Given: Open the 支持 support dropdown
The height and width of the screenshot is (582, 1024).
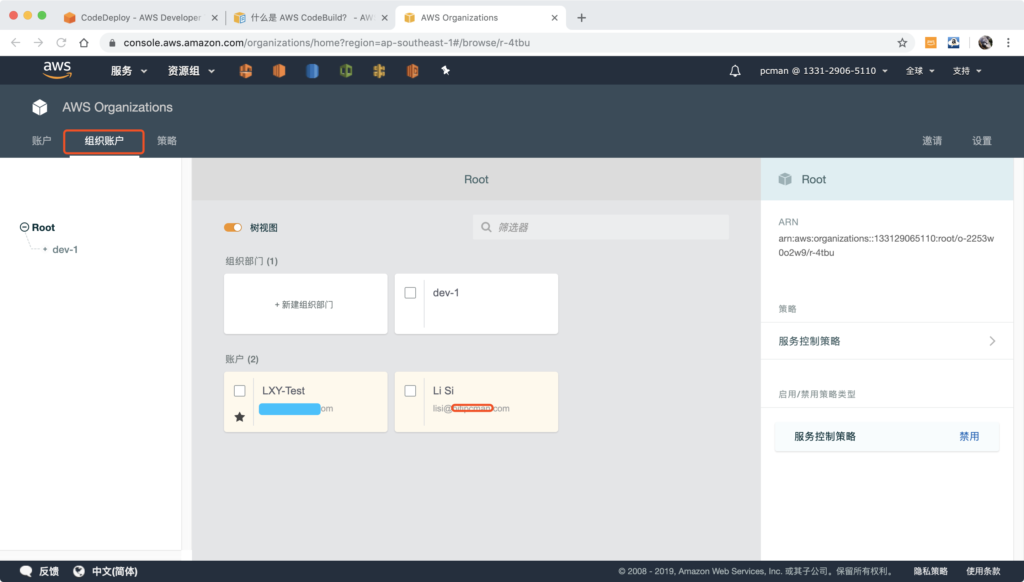Looking at the screenshot, I should click(967, 71).
